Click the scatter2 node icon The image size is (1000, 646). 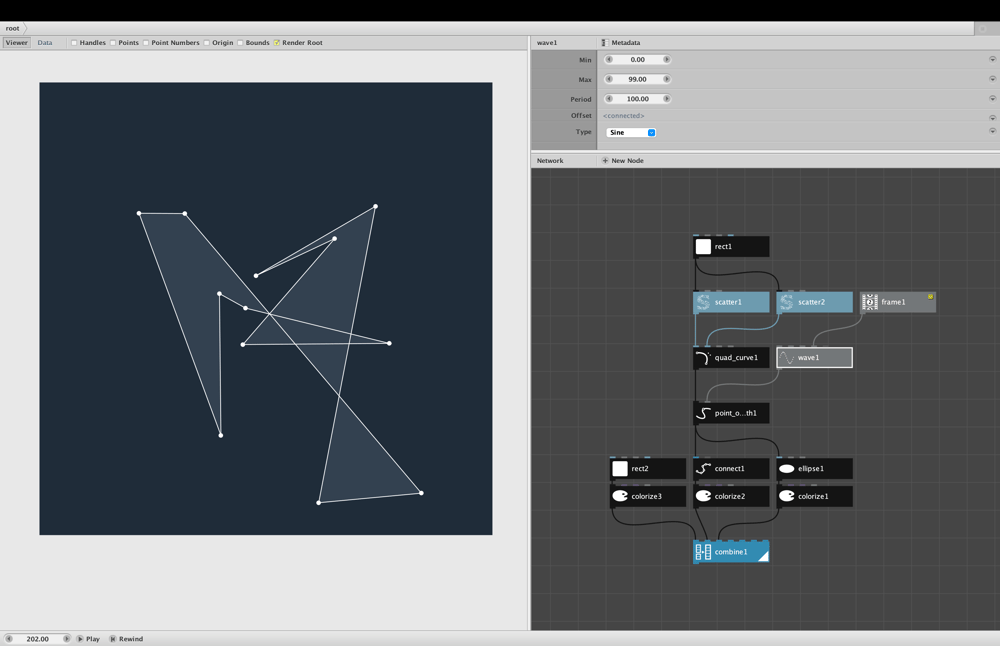[x=786, y=302]
